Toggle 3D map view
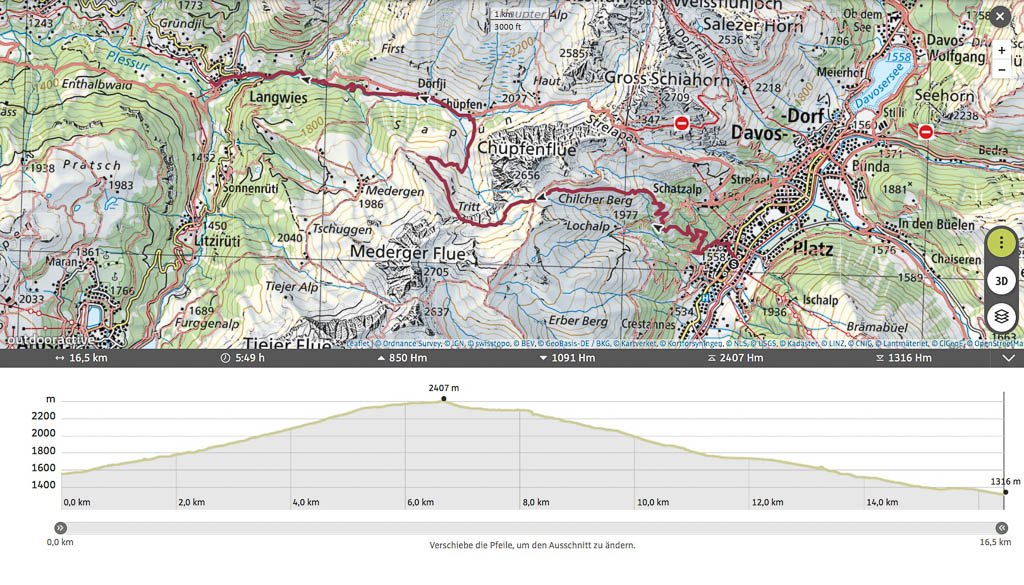Screen dimensions: 1024x585 [x=1001, y=281]
